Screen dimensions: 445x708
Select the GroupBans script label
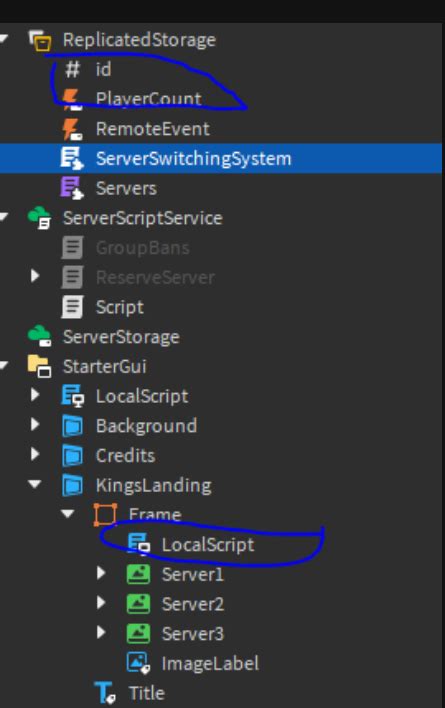click(143, 248)
